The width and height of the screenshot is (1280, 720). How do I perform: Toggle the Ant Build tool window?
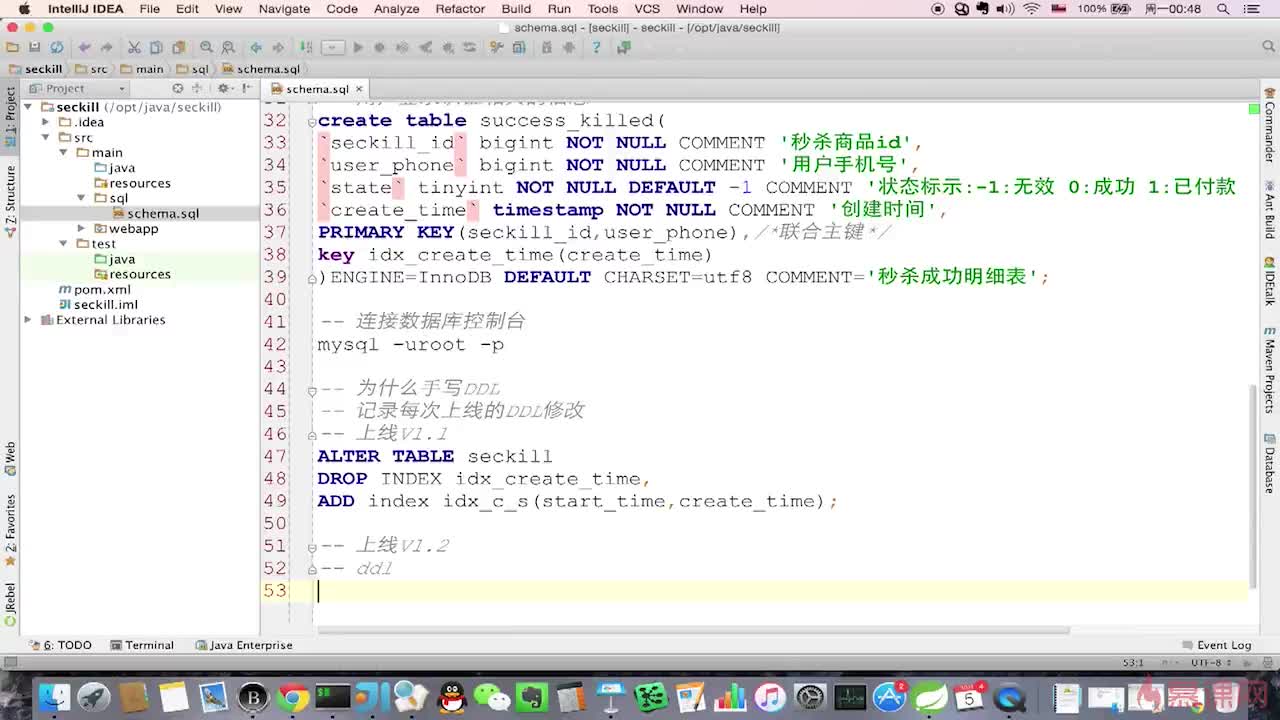pyautogui.click(x=1269, y=209)
